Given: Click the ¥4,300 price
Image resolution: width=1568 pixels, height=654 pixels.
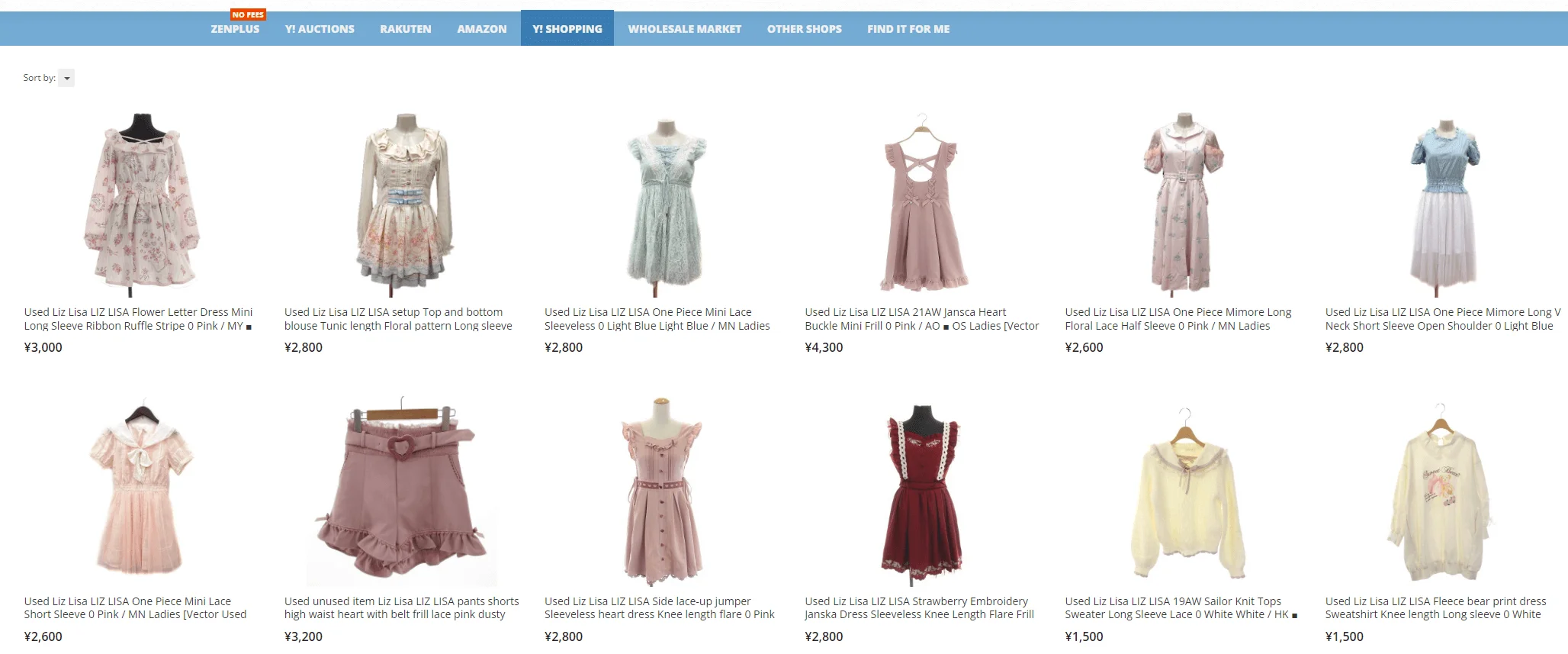Looking at the screenshot, I should coord(824,347).
